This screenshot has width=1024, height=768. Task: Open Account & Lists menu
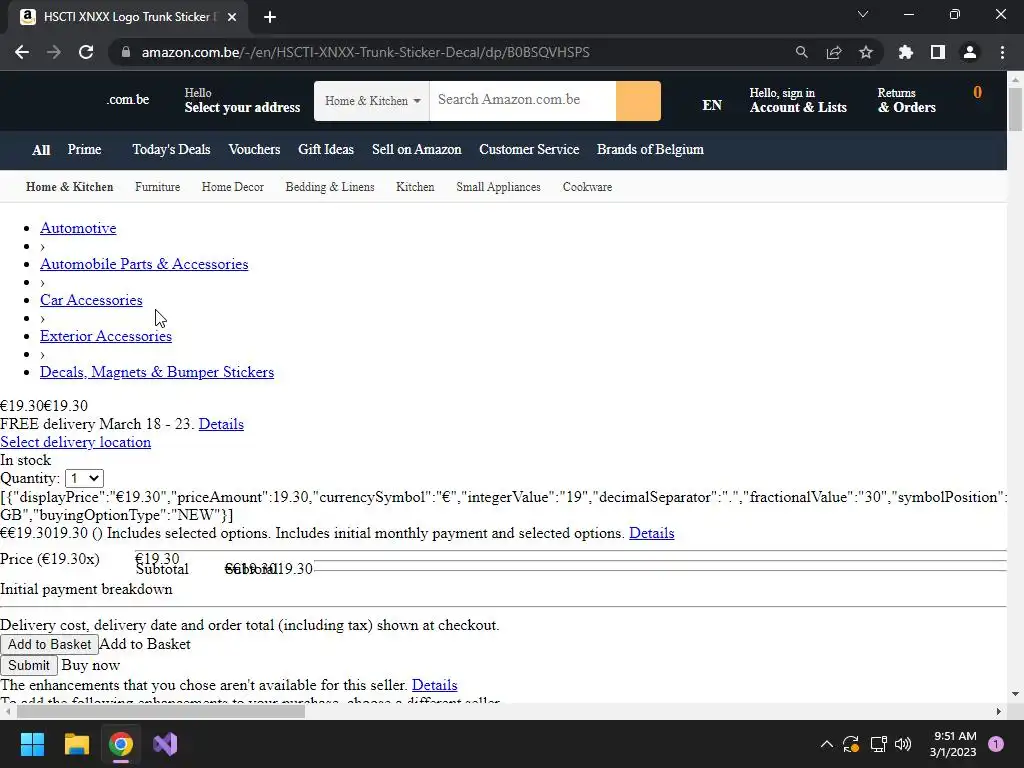pos(798,101)
